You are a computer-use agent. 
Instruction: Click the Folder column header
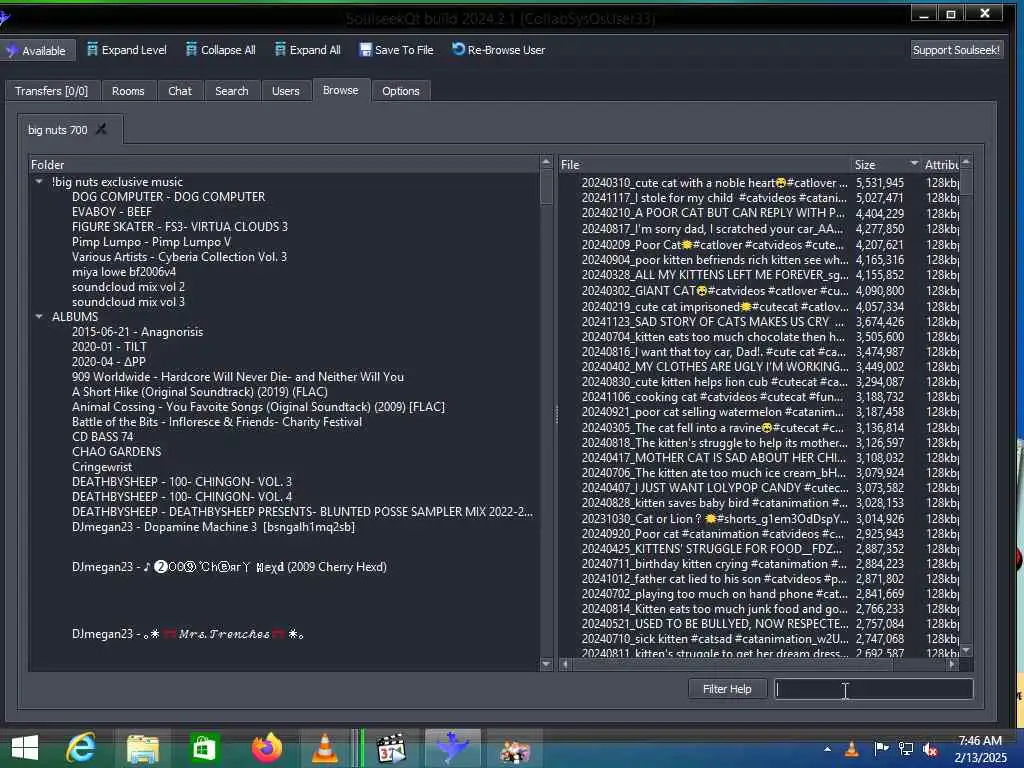(x=285, y=165)
